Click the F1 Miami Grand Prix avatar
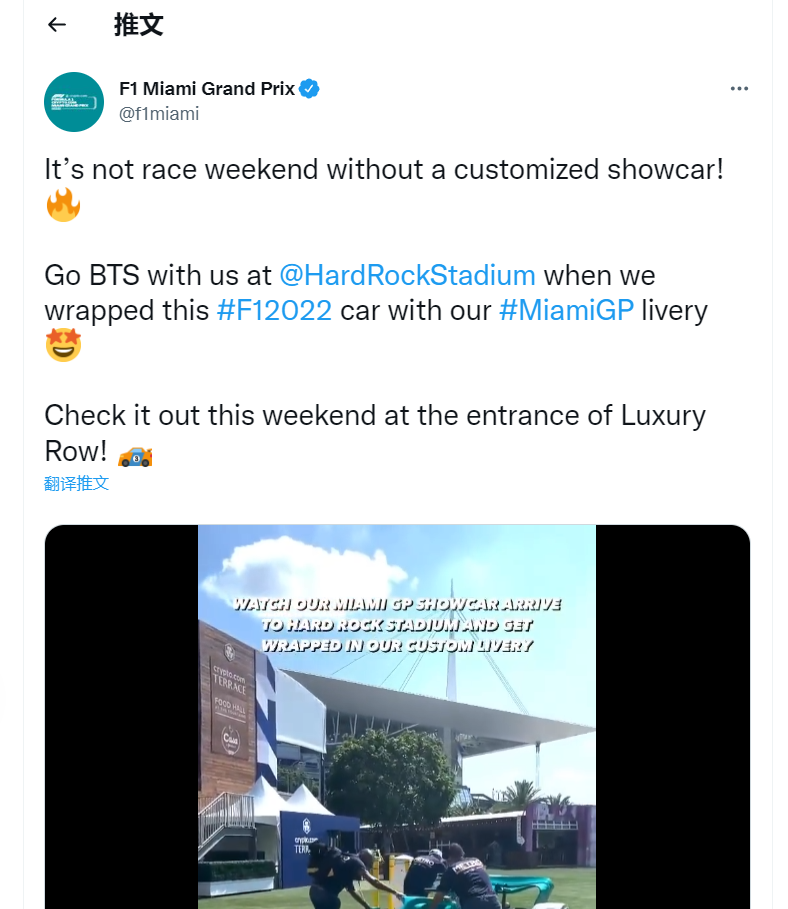The image size is (788, 909). (x=74, y=102)
